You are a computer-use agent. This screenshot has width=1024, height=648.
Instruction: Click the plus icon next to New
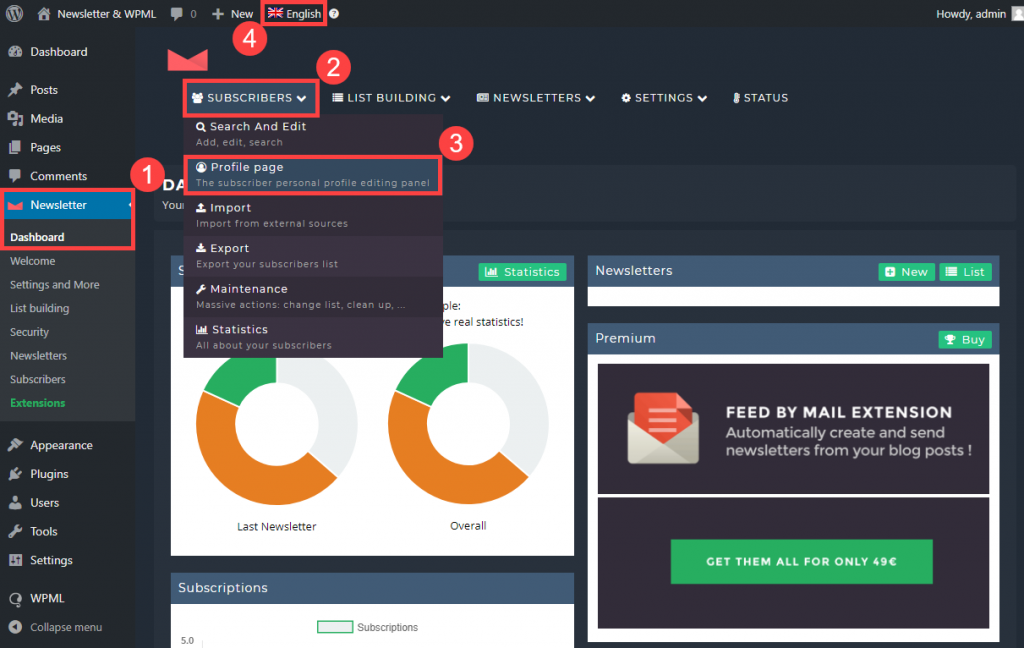click(x=218, y=14)
